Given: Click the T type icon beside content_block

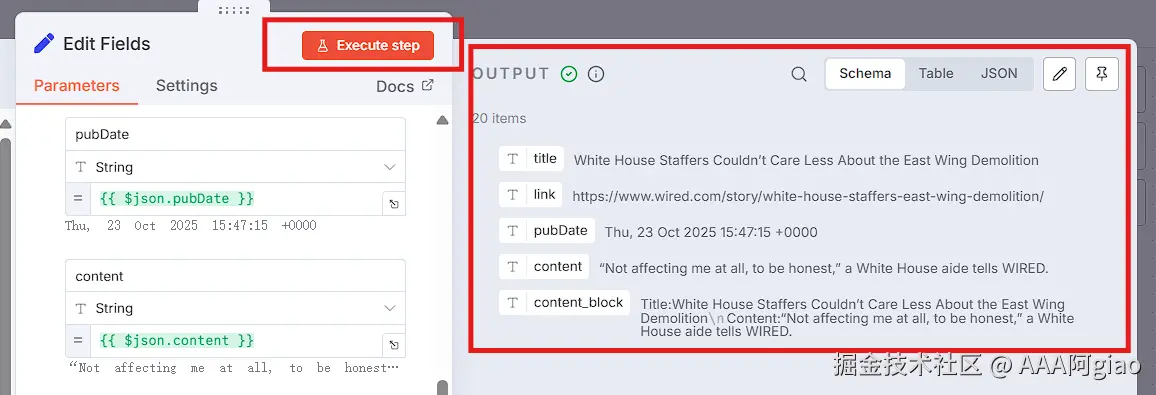Looking at the screenshot, I should coord(512,302).
